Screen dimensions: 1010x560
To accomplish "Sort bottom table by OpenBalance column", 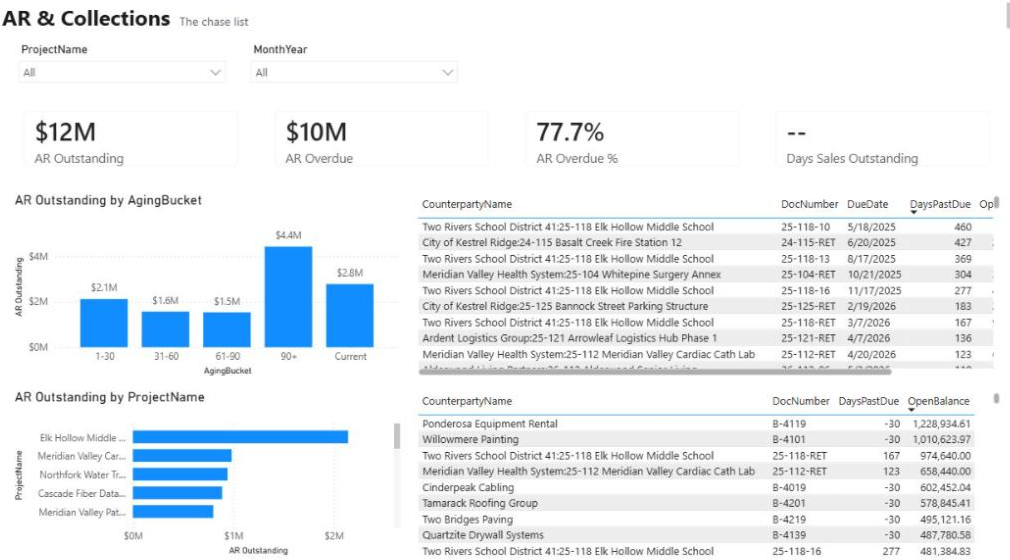I will pyautogui.click(x=939, y=401).
